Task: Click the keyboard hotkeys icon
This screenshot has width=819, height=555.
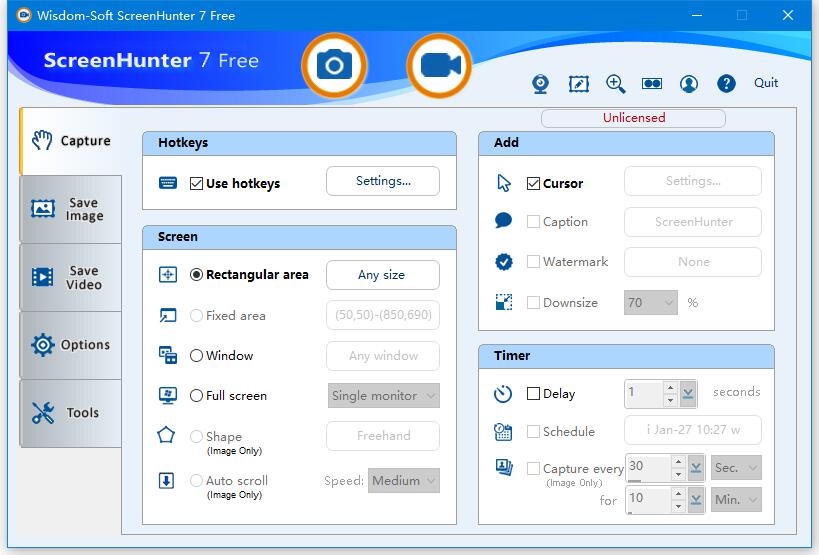Action: click(x=168, y=183)
